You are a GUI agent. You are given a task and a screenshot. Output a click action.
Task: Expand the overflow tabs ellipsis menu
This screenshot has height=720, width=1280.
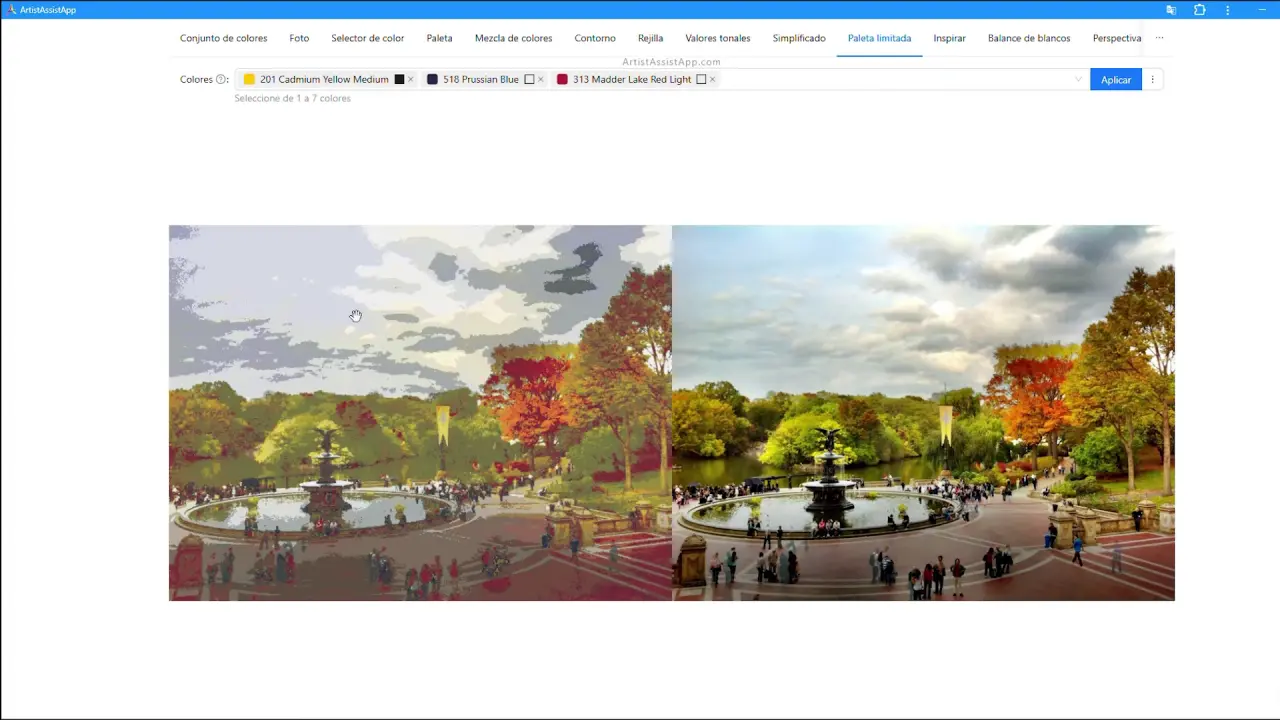[x=1159, y=38]
